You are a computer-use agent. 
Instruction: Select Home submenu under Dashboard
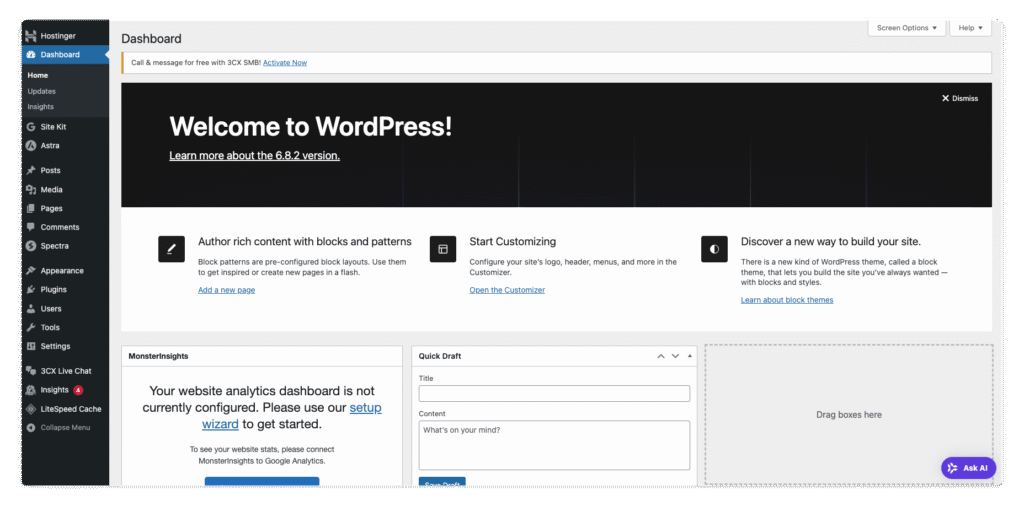[x=38, y=76]
